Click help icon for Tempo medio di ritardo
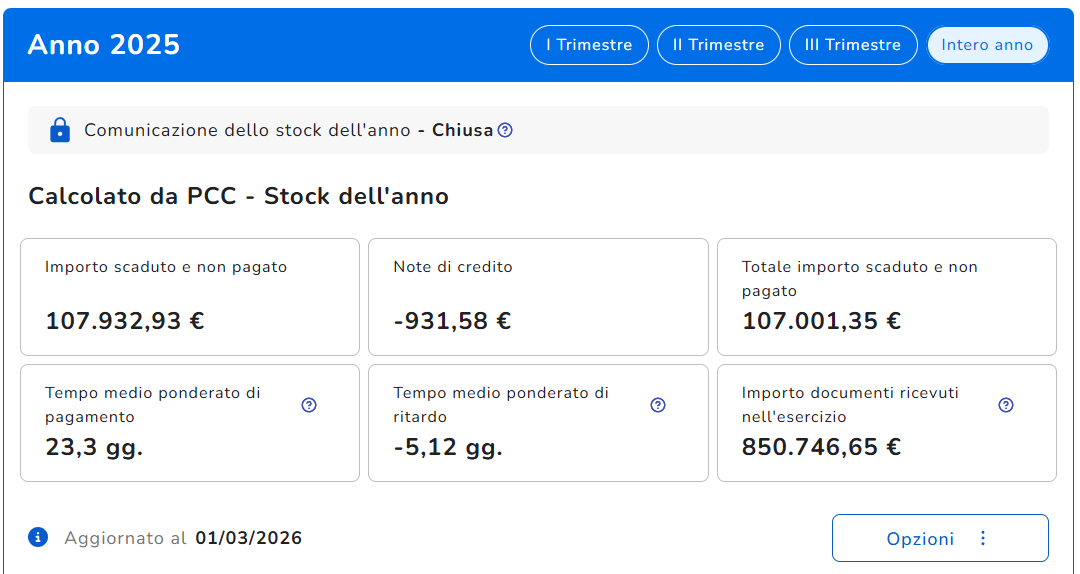The height and width of the screenshot is (574, 1080). pos(658,405)
